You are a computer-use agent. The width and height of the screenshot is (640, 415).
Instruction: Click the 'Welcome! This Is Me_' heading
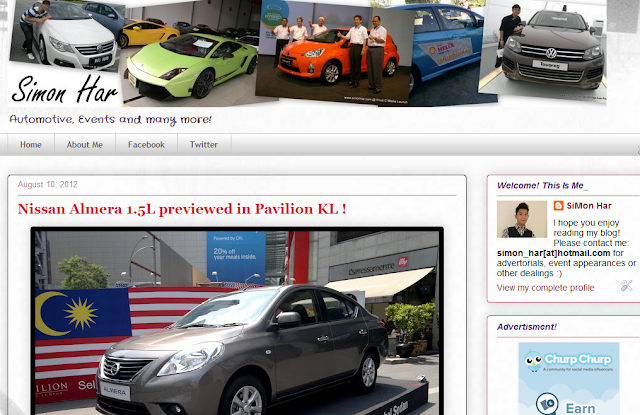[x=542, y=186]
